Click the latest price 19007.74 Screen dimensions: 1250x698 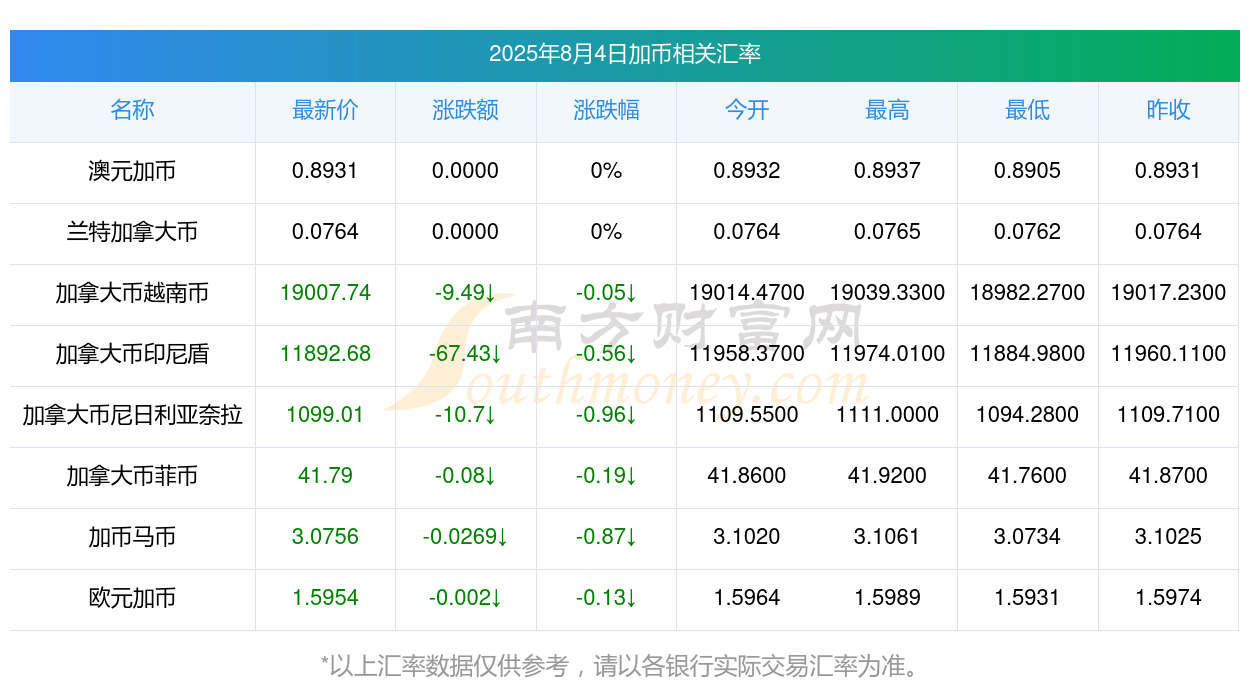coord(325,293)
